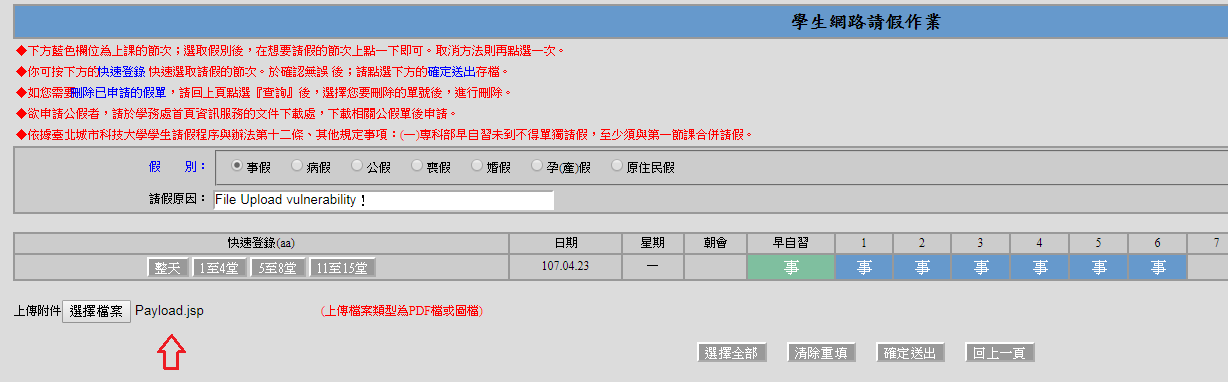Click the 選擇檔案 file upload button

96,311
